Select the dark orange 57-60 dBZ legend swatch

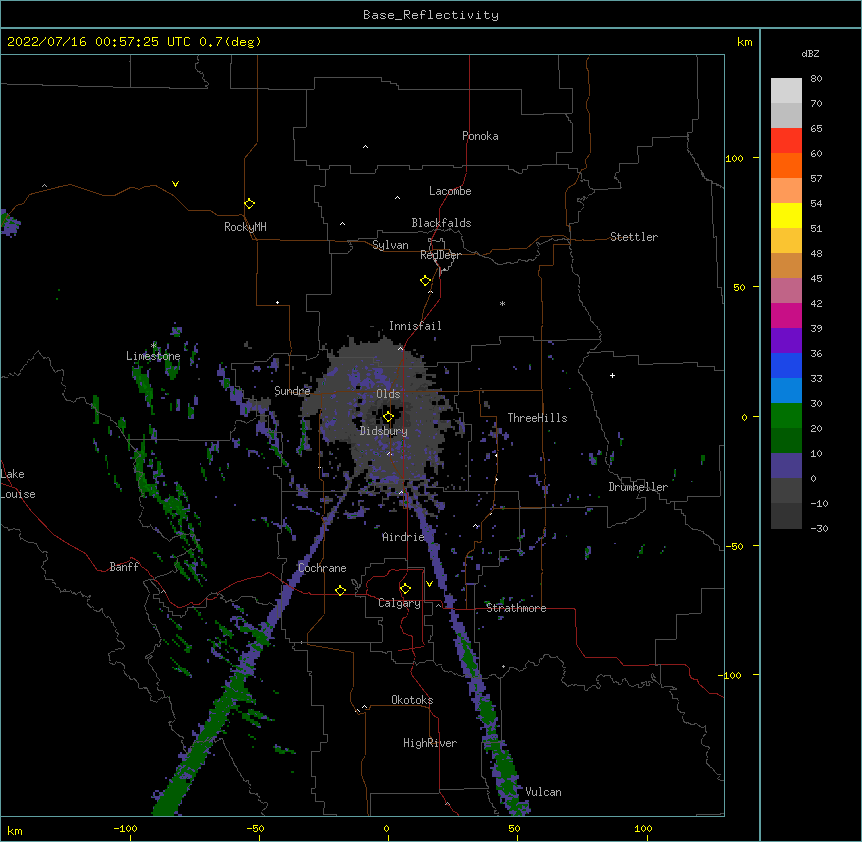[x=786, y=165]
